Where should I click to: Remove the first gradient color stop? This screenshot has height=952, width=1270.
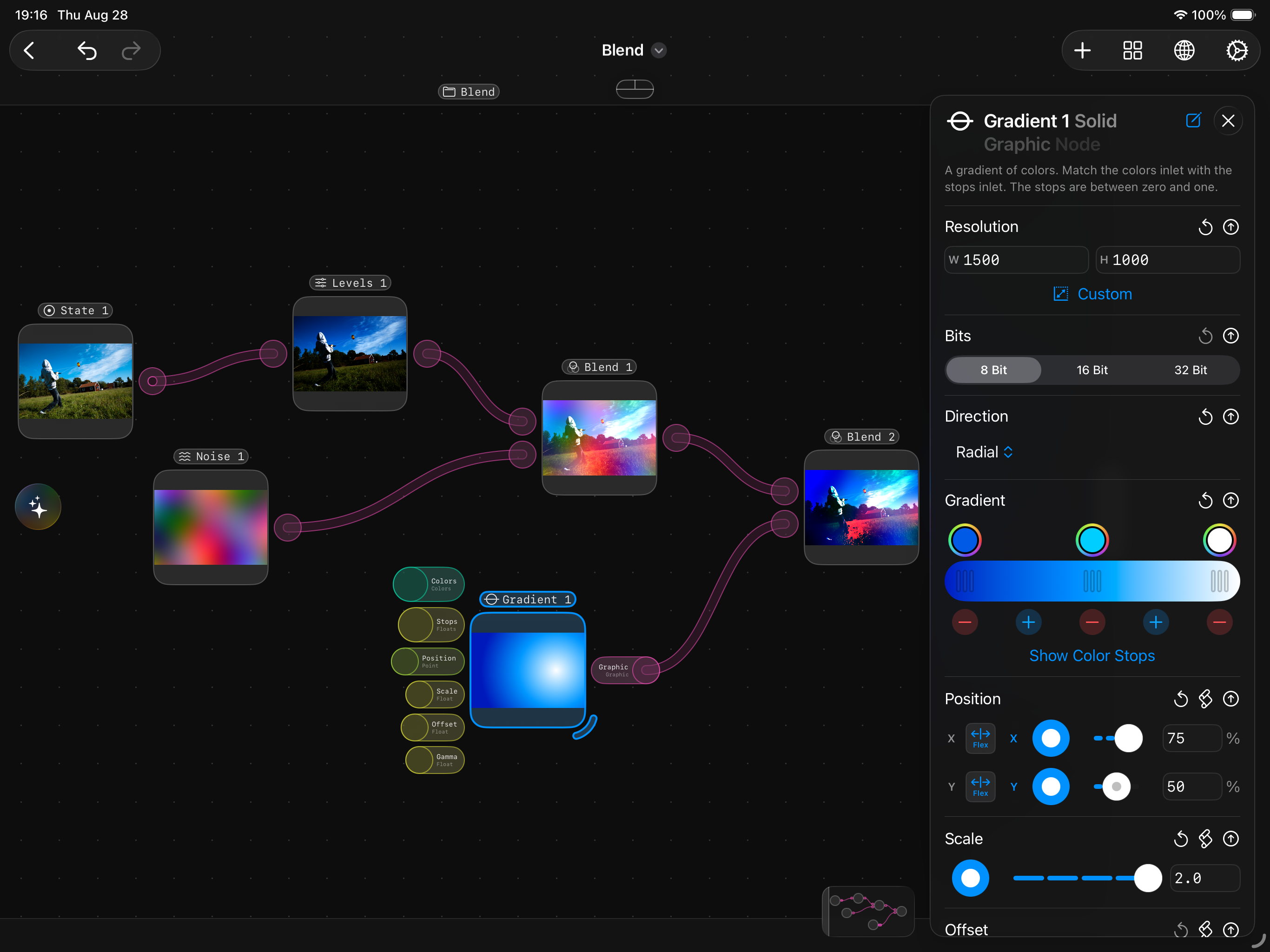click(965, 622)
